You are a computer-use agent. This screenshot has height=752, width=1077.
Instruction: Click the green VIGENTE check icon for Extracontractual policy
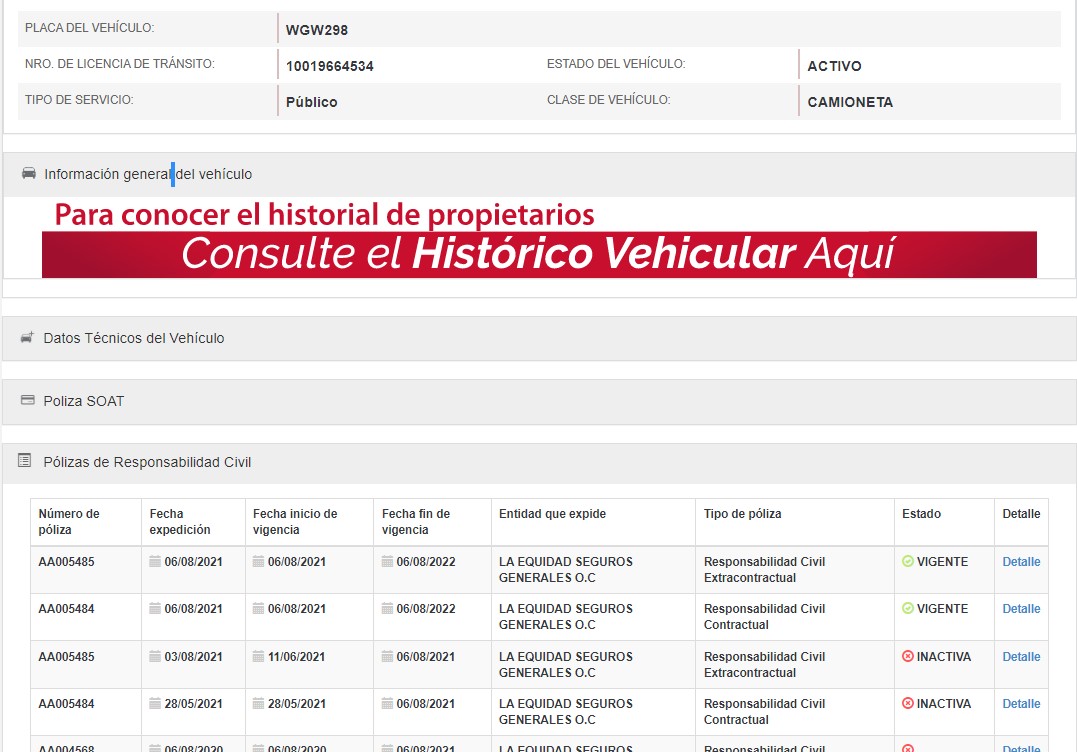pyautogui.click(x=908, y=562)
